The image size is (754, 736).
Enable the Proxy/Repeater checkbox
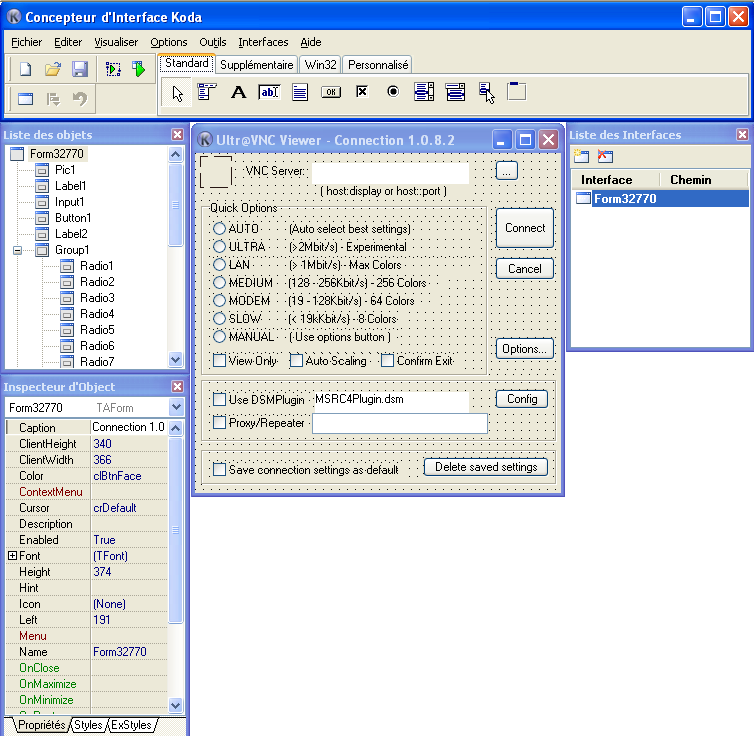point(219,423)
